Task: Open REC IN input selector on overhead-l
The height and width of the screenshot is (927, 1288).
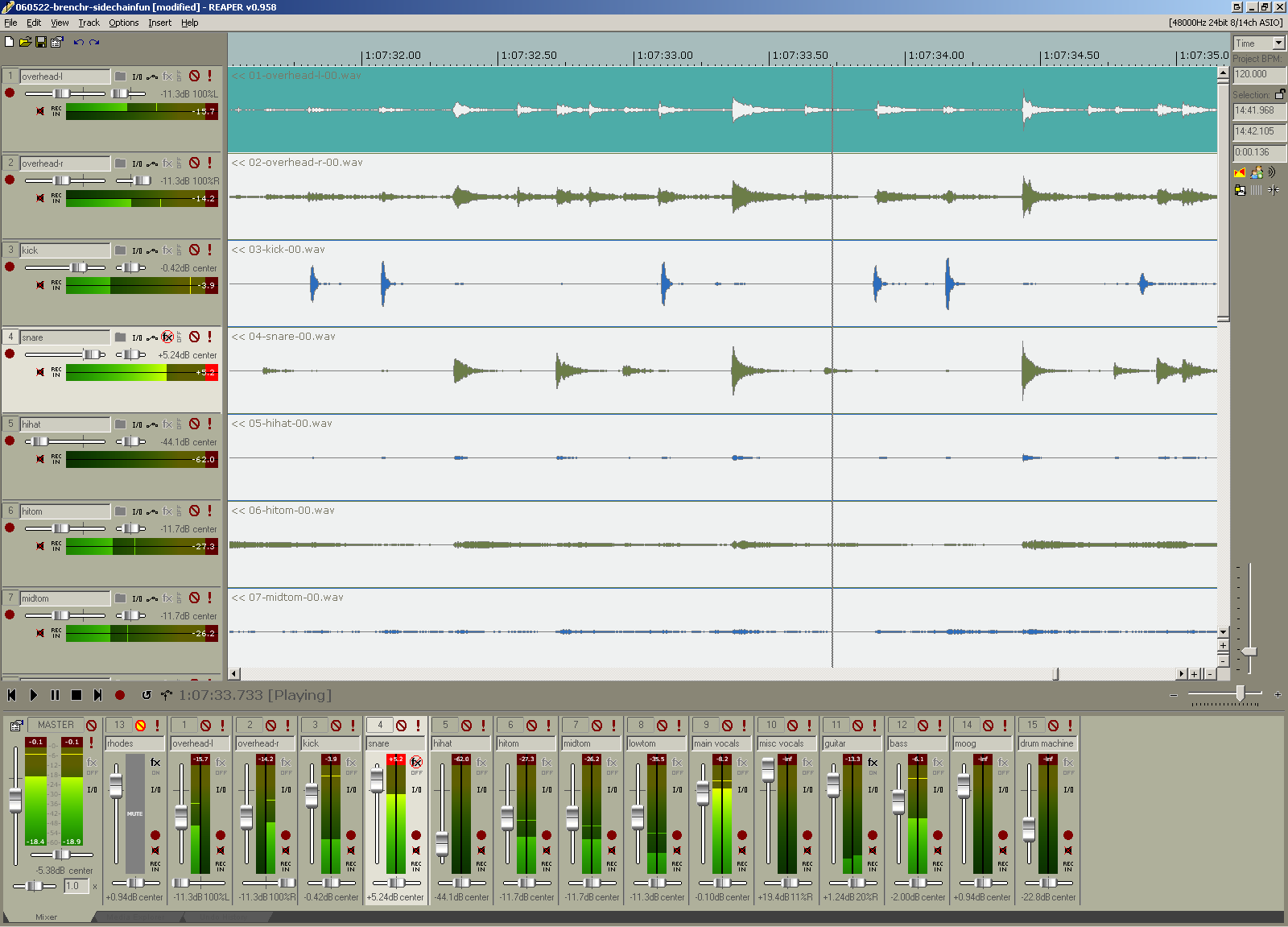Action: [x=56, y=111]
